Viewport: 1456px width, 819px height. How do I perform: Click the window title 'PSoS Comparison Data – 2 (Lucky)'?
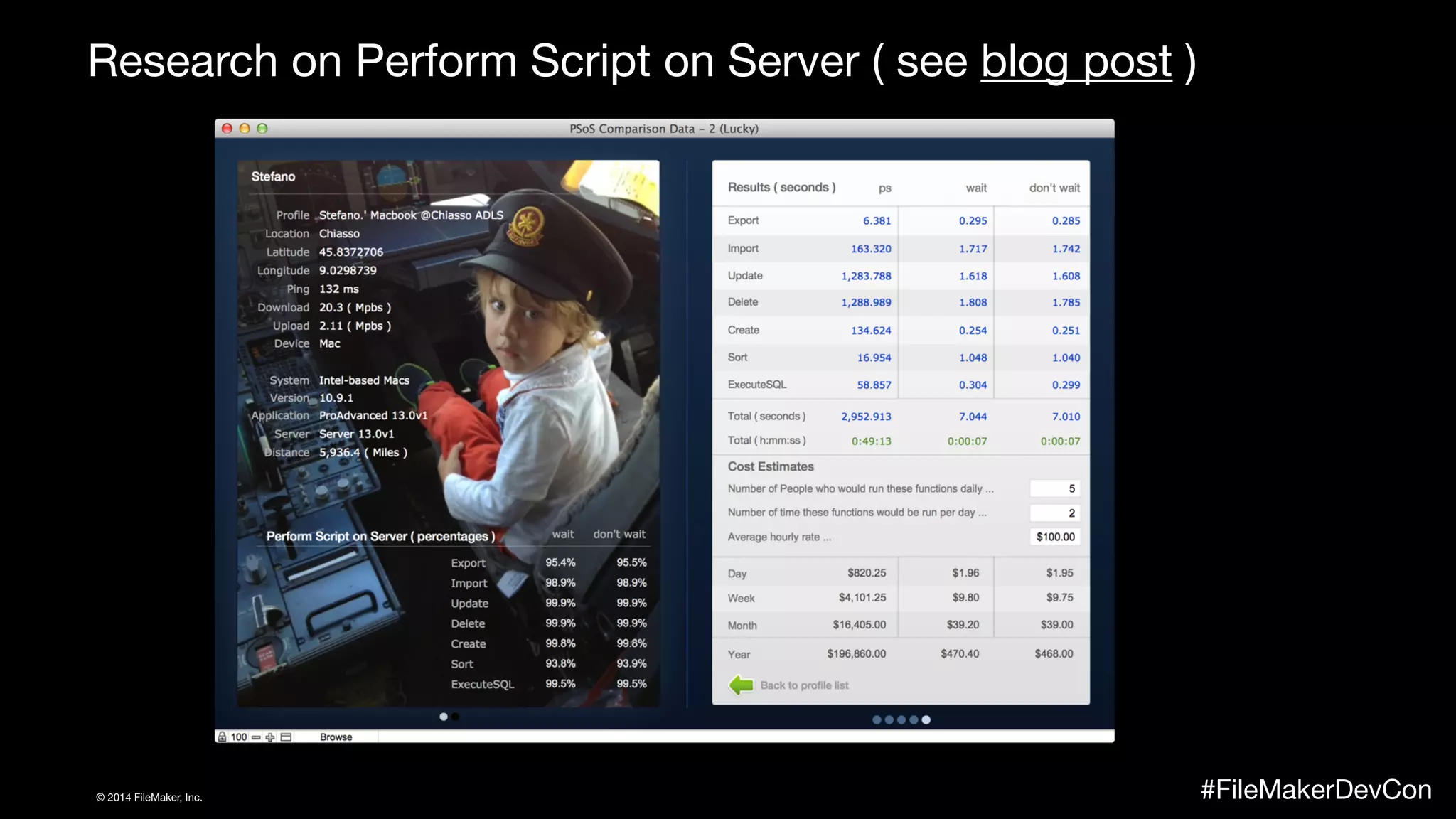tap(664, 129)
